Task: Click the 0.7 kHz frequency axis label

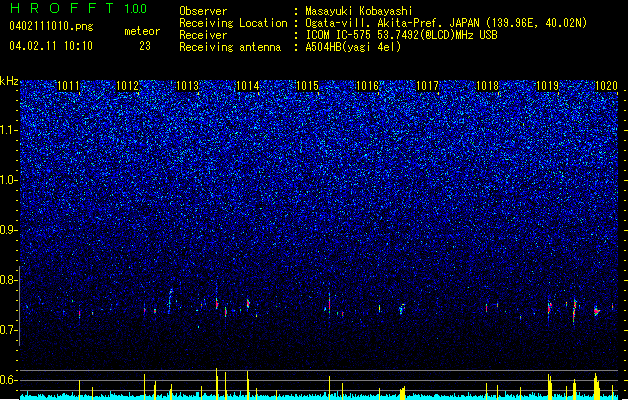Action: (x=9, y=330)
